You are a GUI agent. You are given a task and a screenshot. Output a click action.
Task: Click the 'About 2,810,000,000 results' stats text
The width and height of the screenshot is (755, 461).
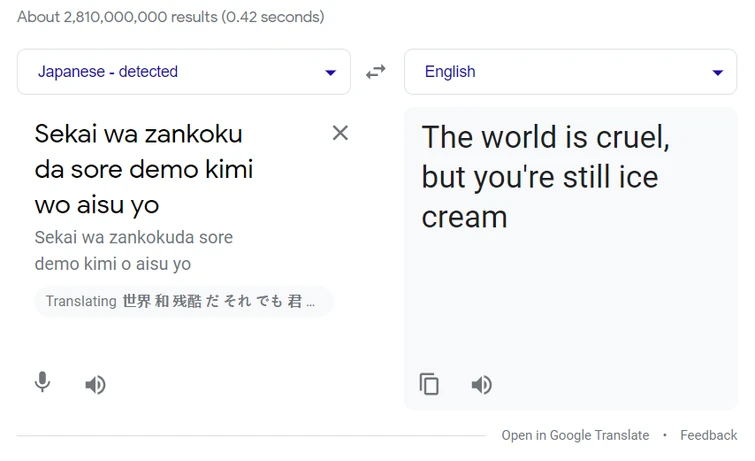coord(171,17)
